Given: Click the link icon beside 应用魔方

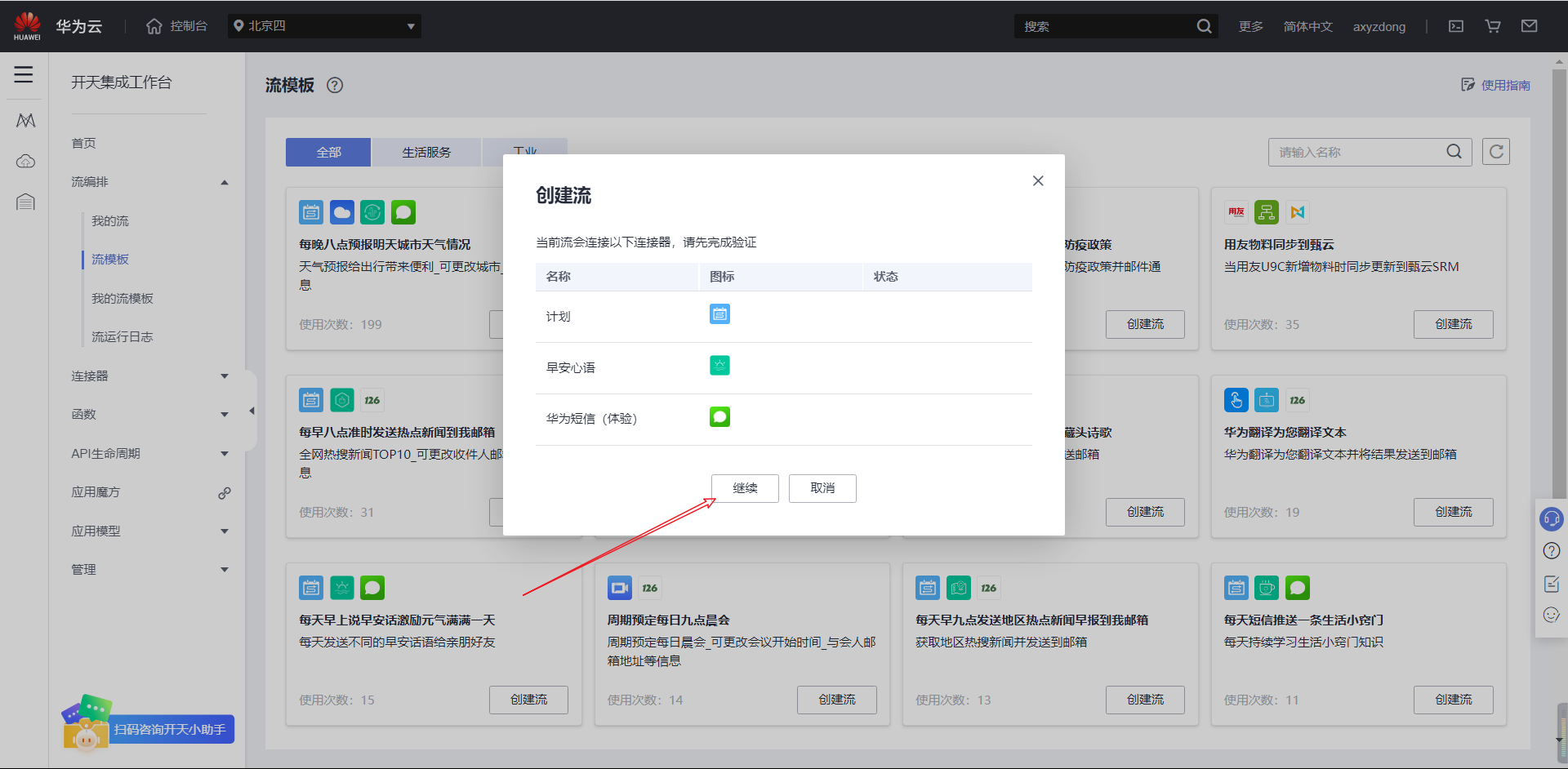Looking at the screenshot, I should pyautogui.click(x=225, y=493).
